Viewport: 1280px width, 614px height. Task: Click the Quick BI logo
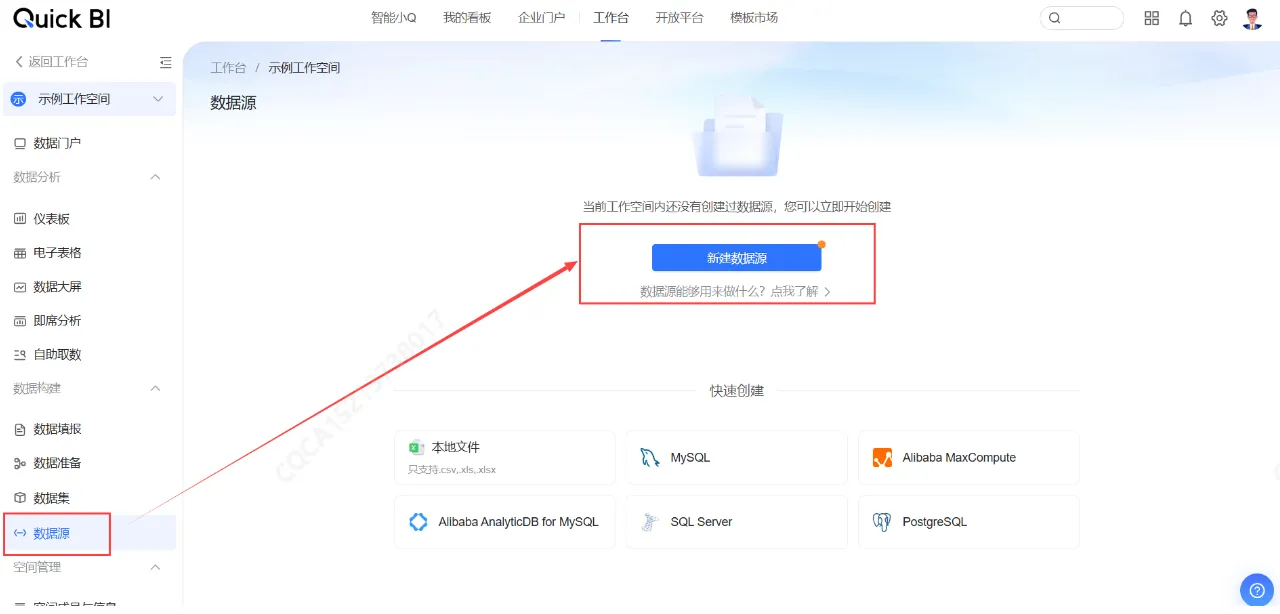[62, 17]
